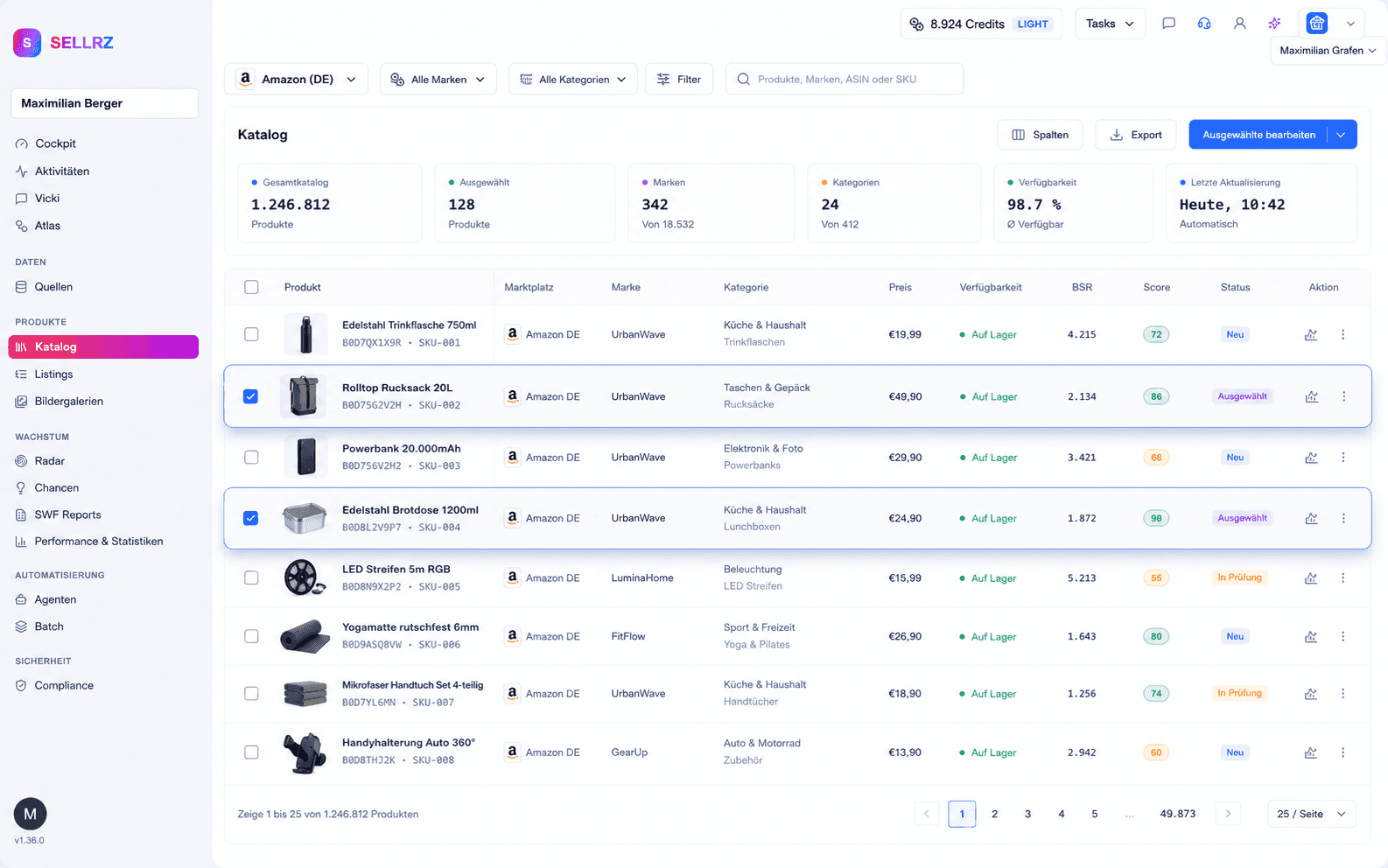
Task: Open the Amazon (DE) marketplace dropdown
Action: point(296,79)
